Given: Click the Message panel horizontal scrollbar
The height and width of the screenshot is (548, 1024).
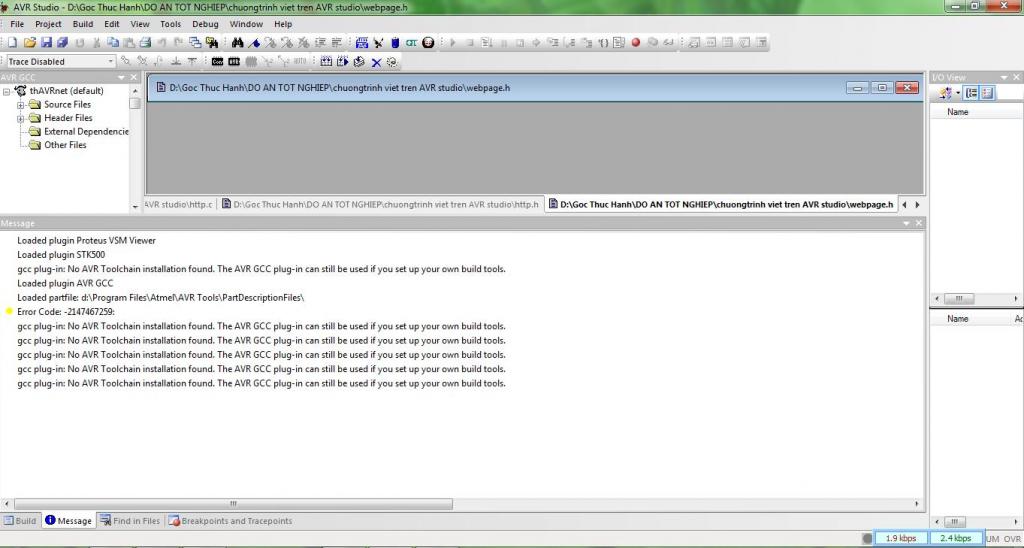Looking at the screenshot, I should [233, 504].
